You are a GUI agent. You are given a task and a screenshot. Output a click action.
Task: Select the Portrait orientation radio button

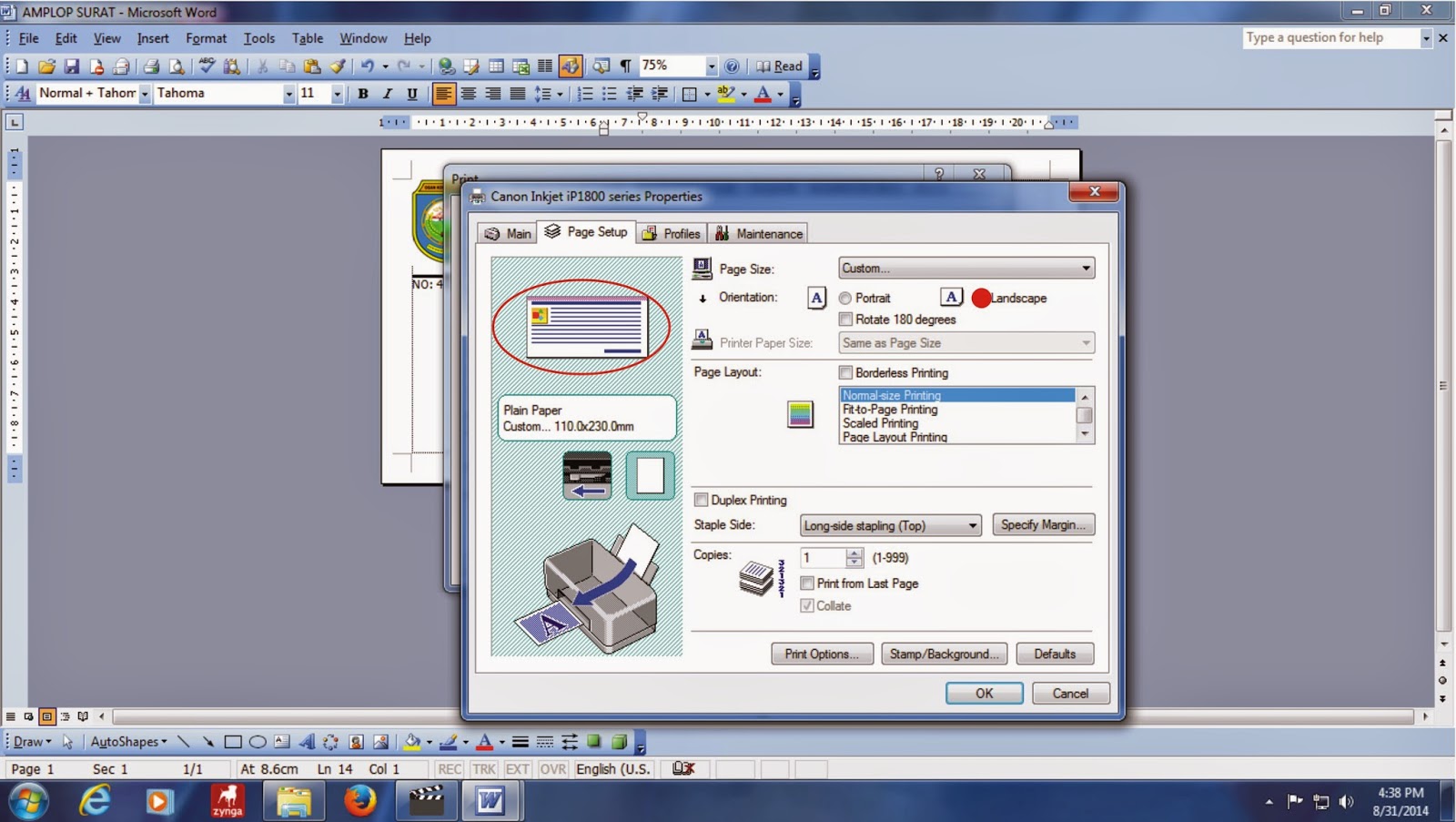click(845, 299)
